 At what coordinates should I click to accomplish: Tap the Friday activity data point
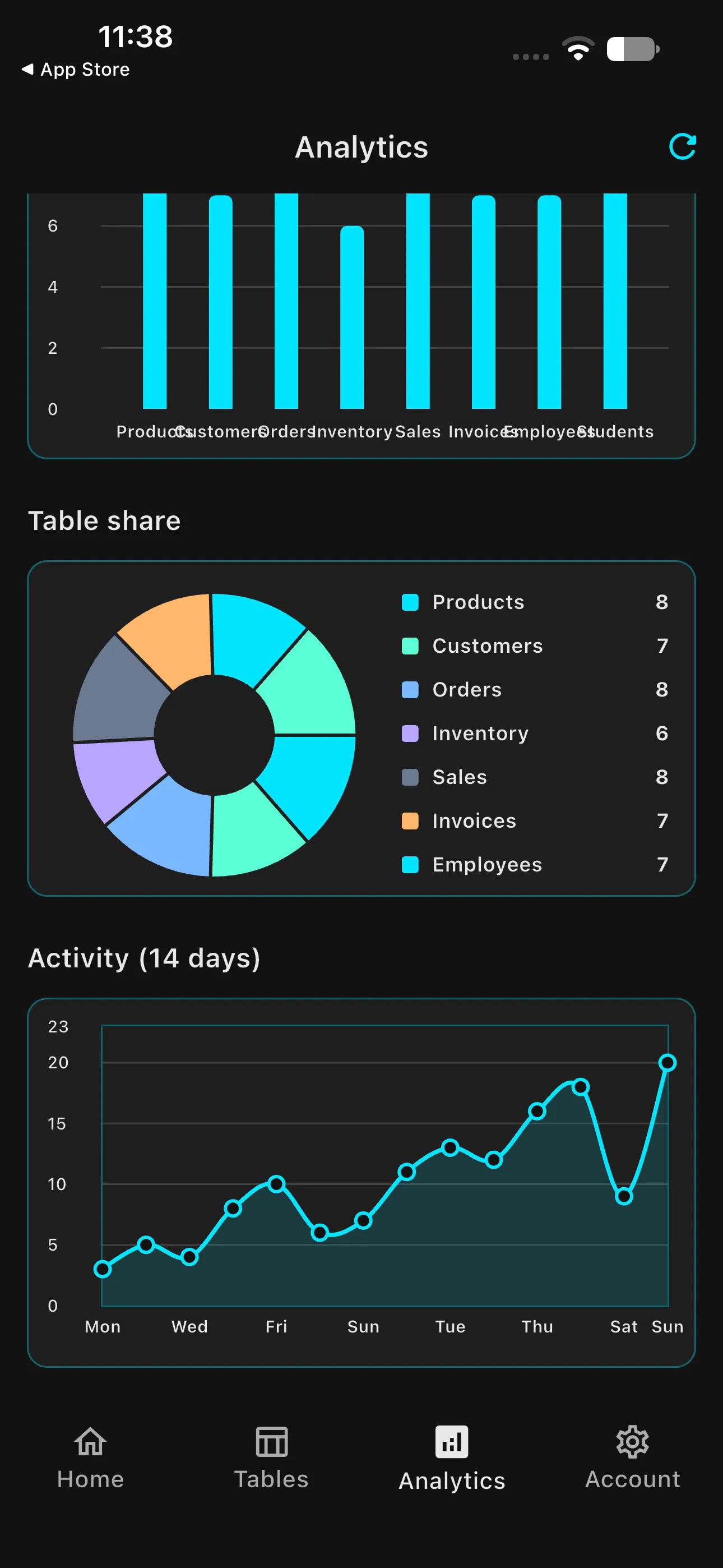click(x=276, y=1184)
